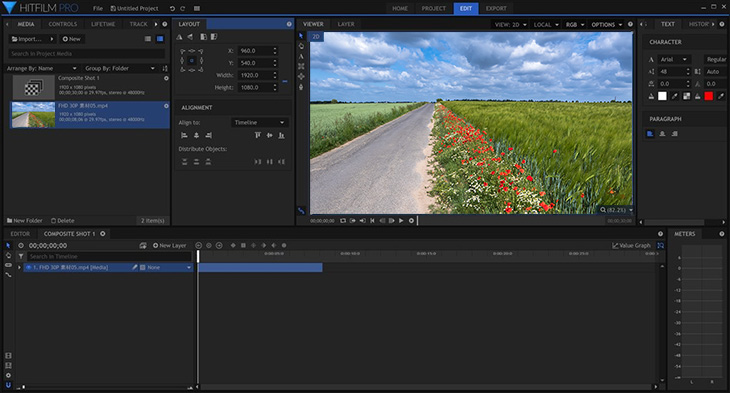Select right paragraph alignment
The height and width of the screenshot is (393, 730).
pyautogui.click(x=674, y=134)
